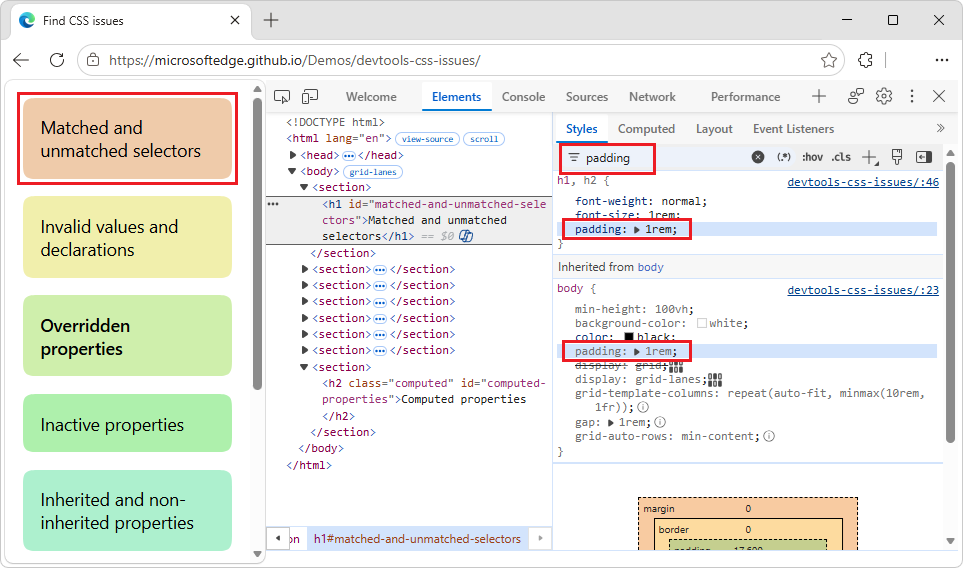
Task: Open the Event Listeners sidebar tab
Action: point(793,129)
